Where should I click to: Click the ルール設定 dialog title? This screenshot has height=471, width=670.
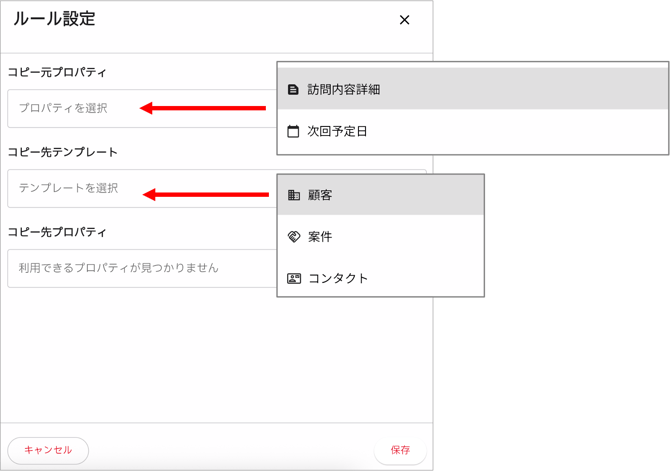54,19
